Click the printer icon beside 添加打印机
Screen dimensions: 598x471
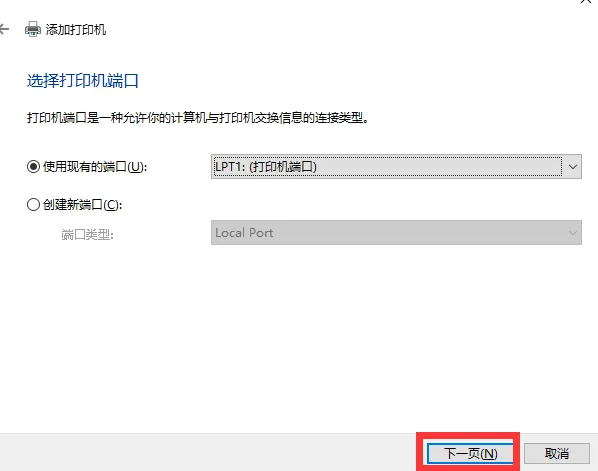point(33,29)
